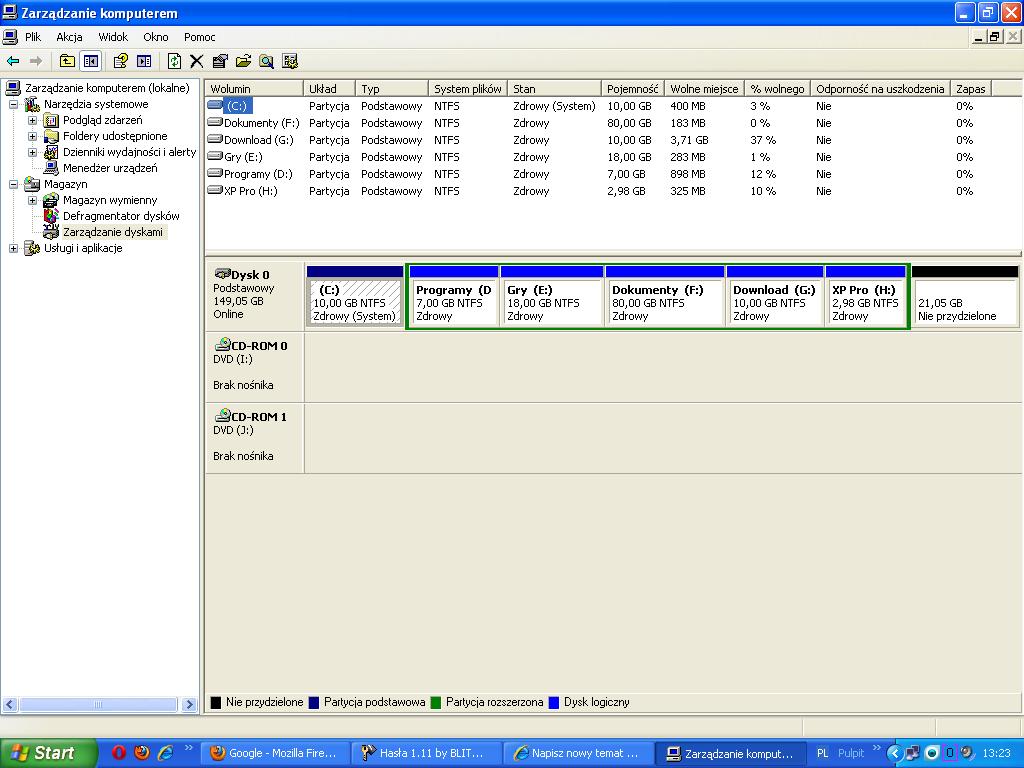Open the Akcja menu
The height and width of the screenshot is (768, 1024).
[x=69, y=37]
